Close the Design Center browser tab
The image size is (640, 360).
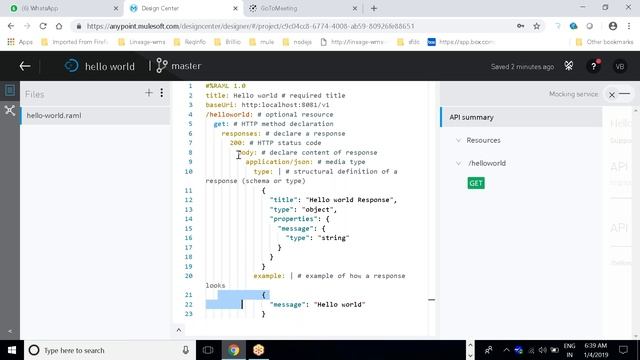point(235,8)
